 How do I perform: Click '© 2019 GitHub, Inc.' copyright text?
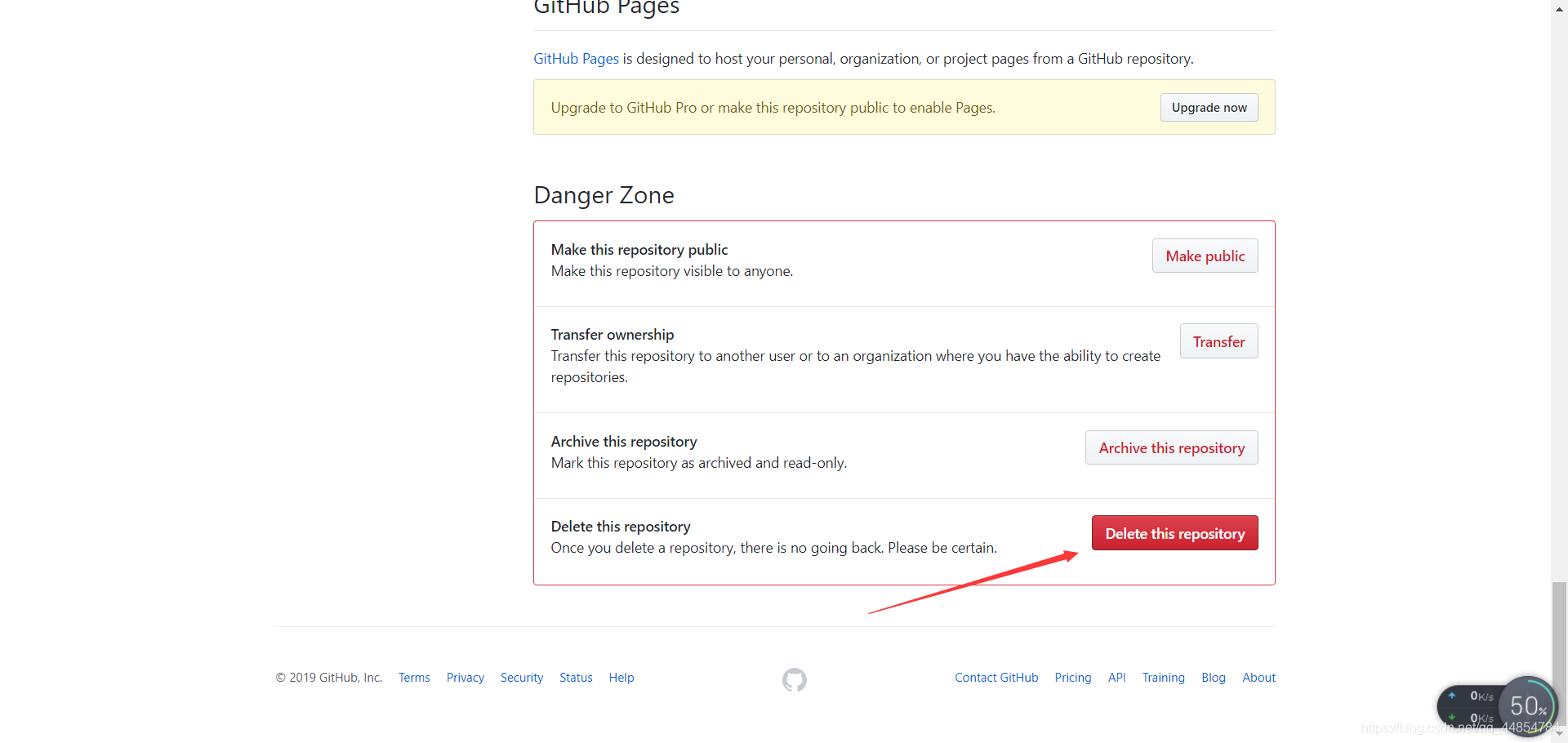tap(329, 678)
